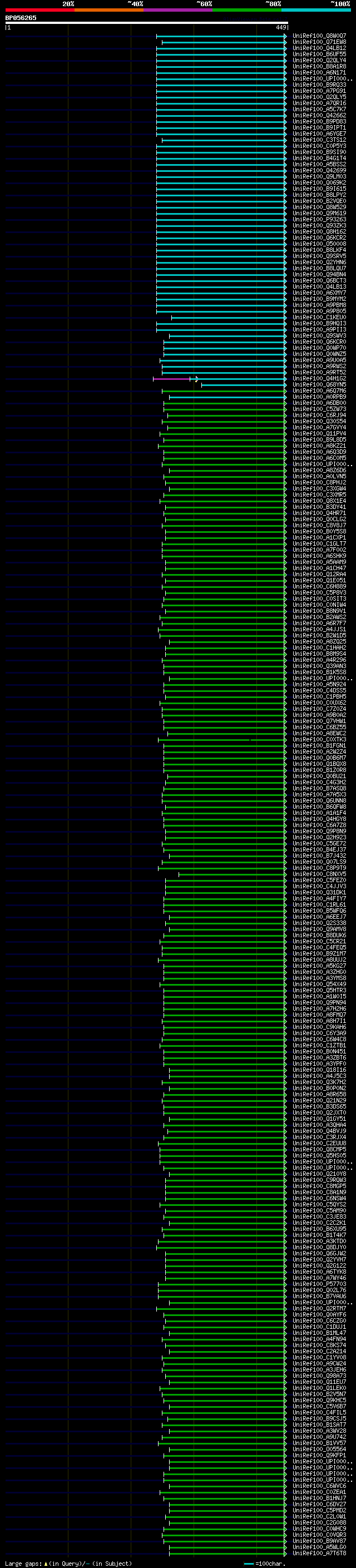Viewport: 356px width, 1568px height.
Task: Click hit label UniRef100_Q6UNN8
Action: click(319, 800)
